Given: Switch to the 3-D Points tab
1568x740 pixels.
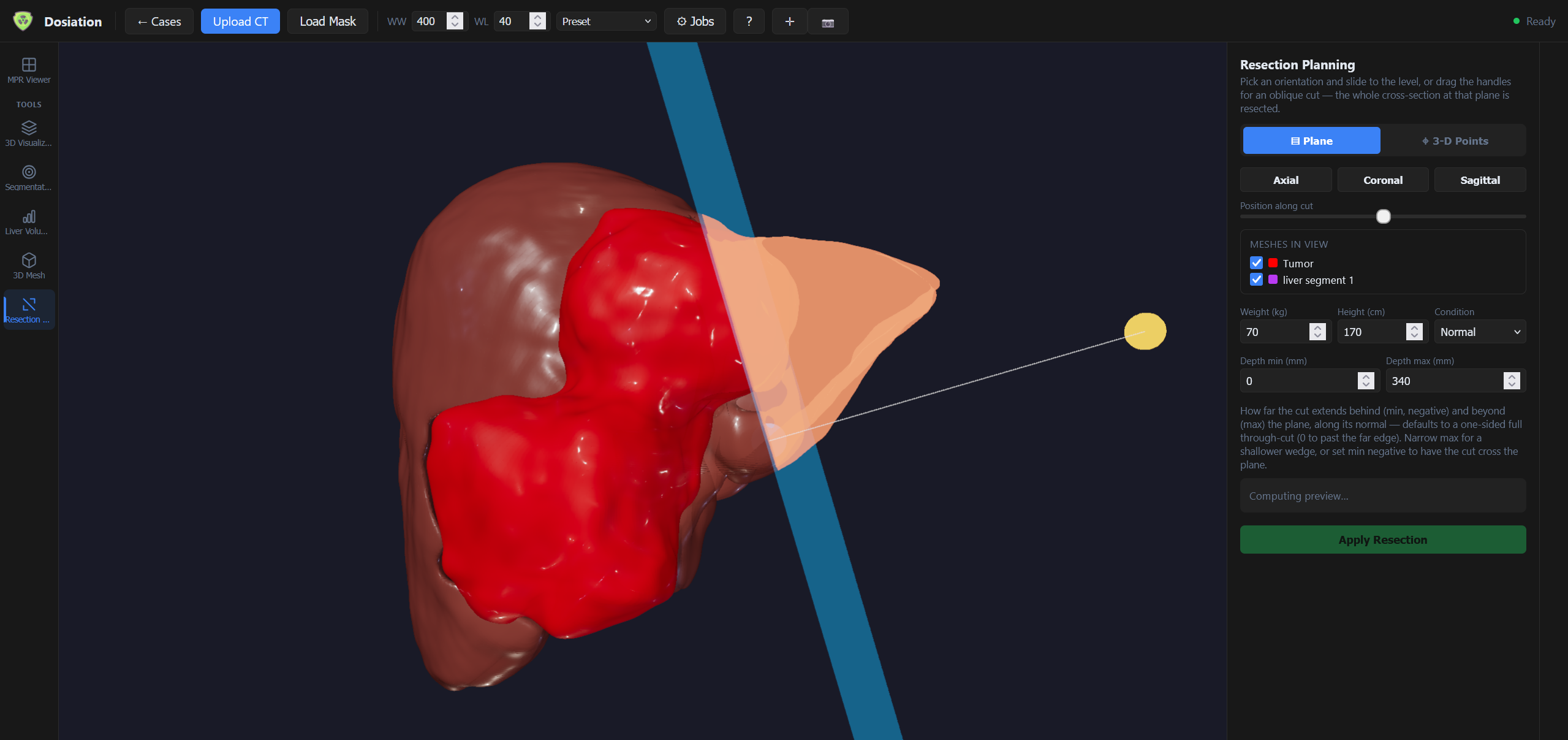Looking at the screenshot, I should (1455, 140).
